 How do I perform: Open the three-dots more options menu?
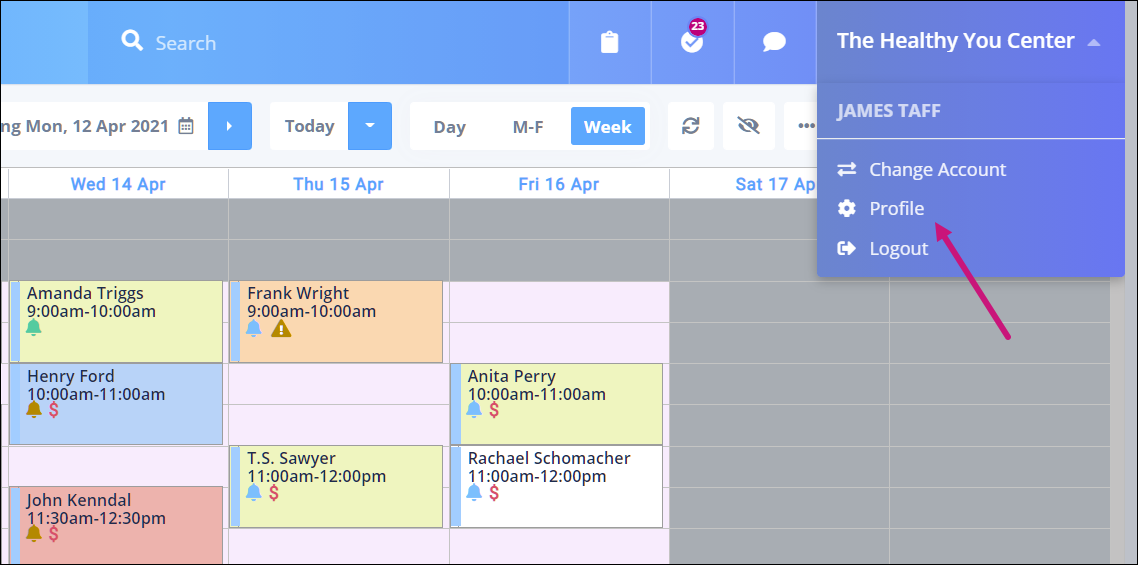[x=806, y=126]
